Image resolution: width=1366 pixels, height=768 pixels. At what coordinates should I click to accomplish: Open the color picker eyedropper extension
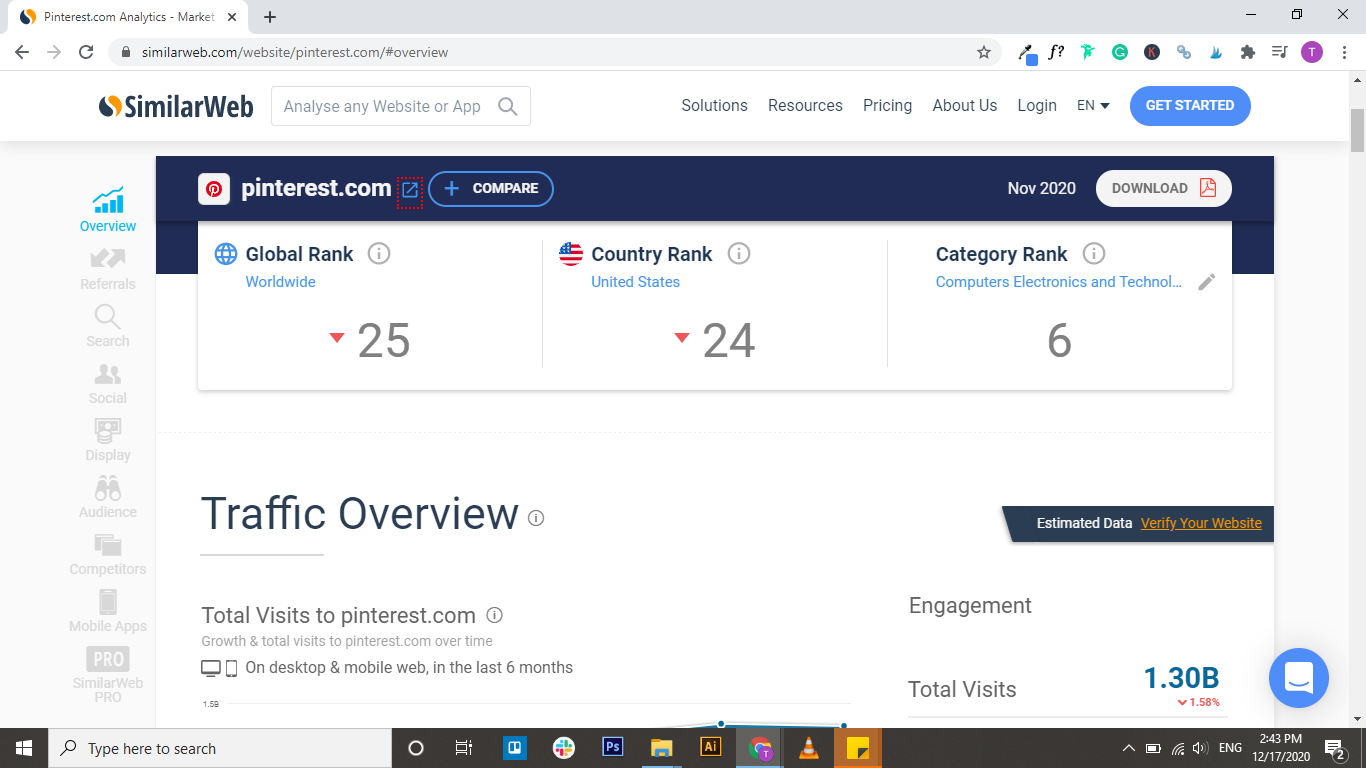pos(1027,52)
